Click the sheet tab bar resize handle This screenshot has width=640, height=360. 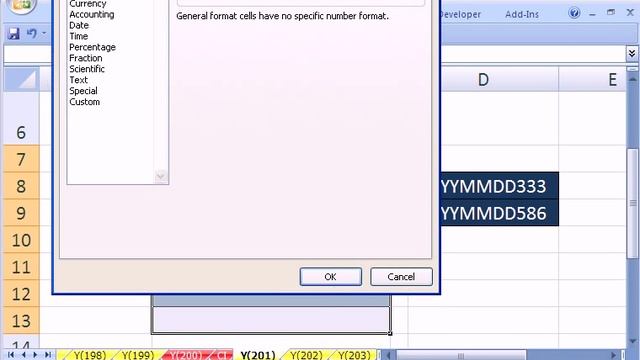coord(379,355)
